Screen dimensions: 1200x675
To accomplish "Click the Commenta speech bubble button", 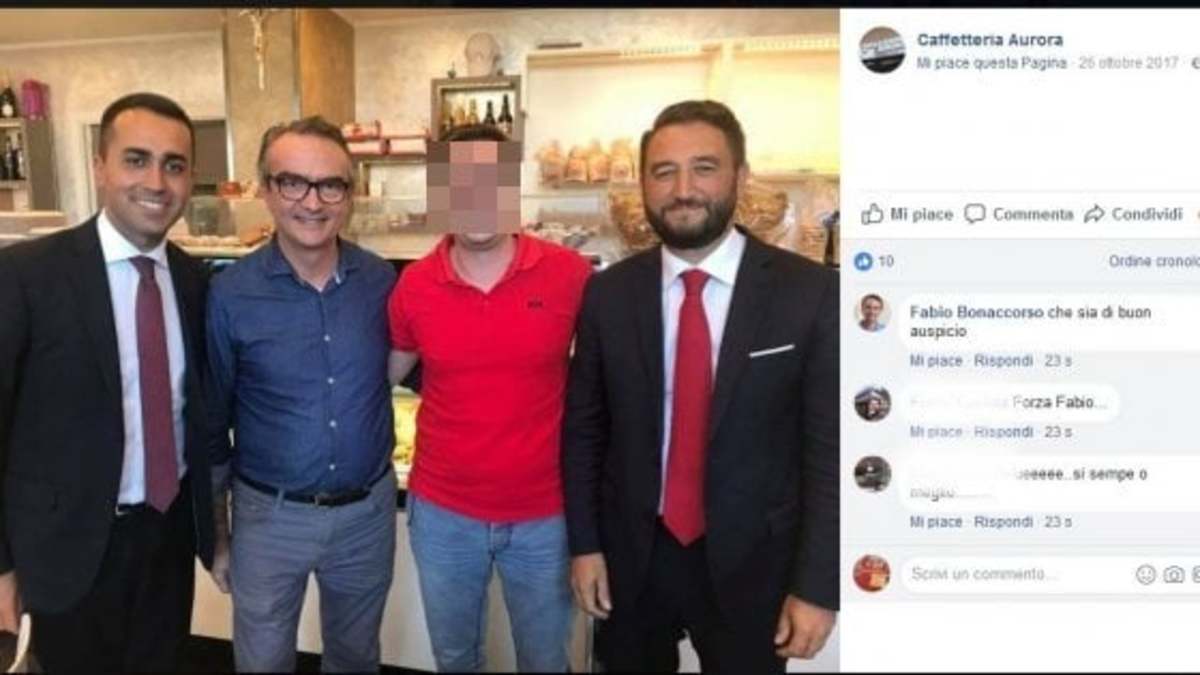I will click(x=1018, y=214).
